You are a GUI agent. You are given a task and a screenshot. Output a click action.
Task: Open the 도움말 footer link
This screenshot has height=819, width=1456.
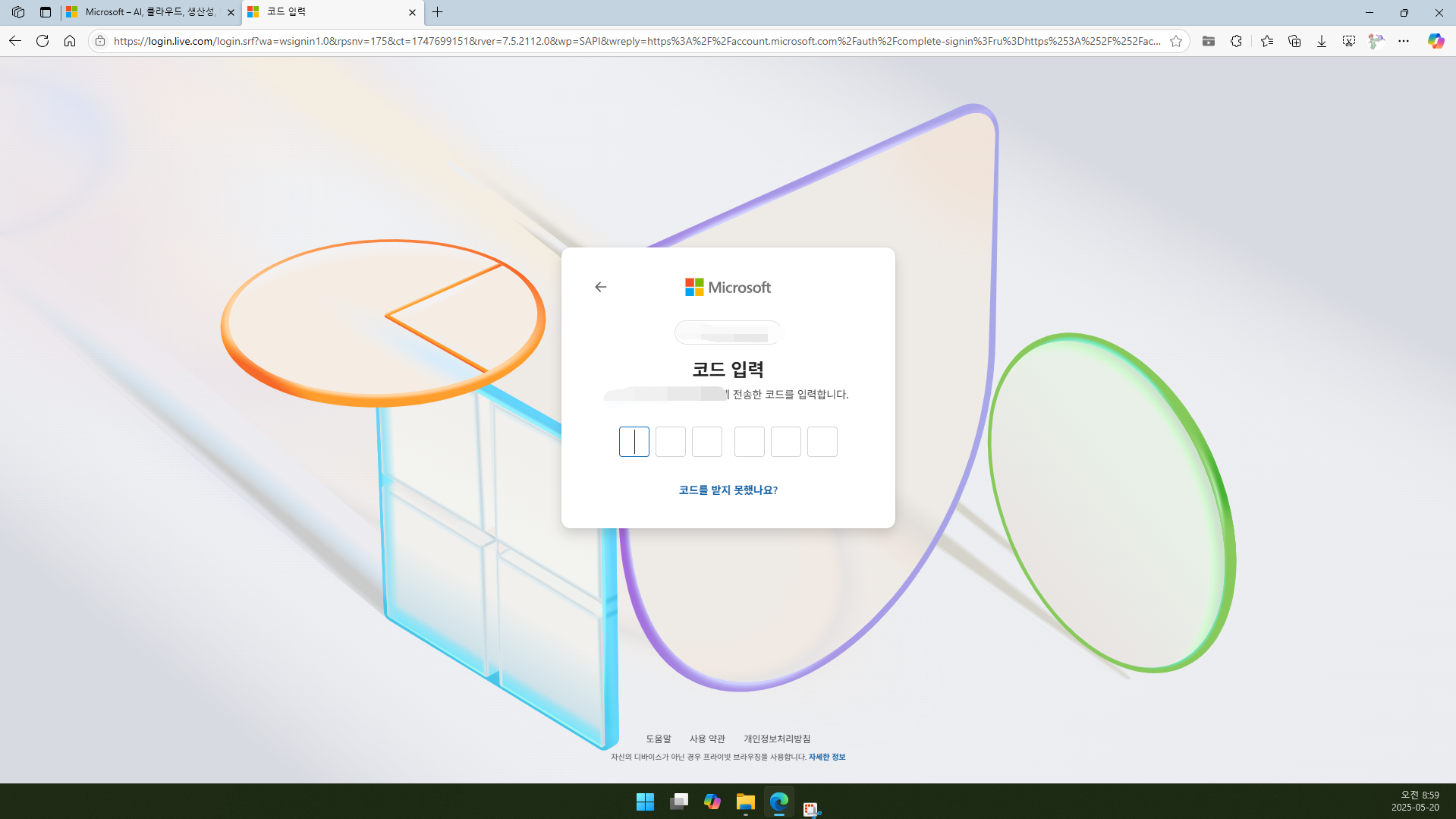(659, 739)
